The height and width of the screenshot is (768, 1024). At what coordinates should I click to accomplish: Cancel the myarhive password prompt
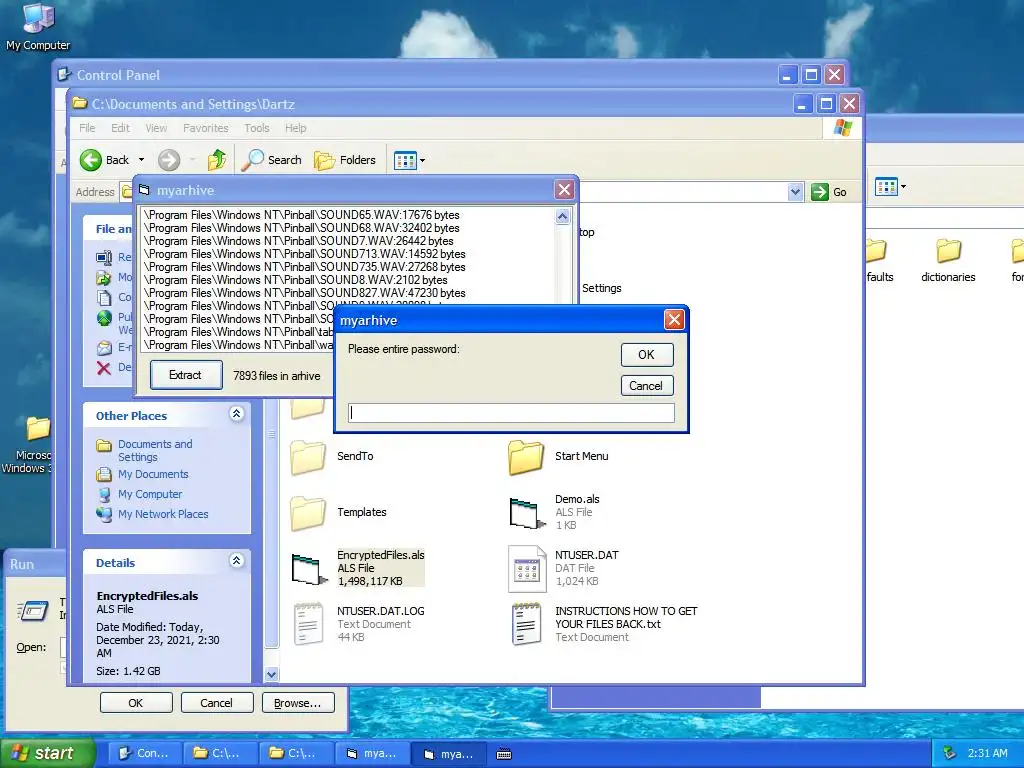click(x=647, y=386)
